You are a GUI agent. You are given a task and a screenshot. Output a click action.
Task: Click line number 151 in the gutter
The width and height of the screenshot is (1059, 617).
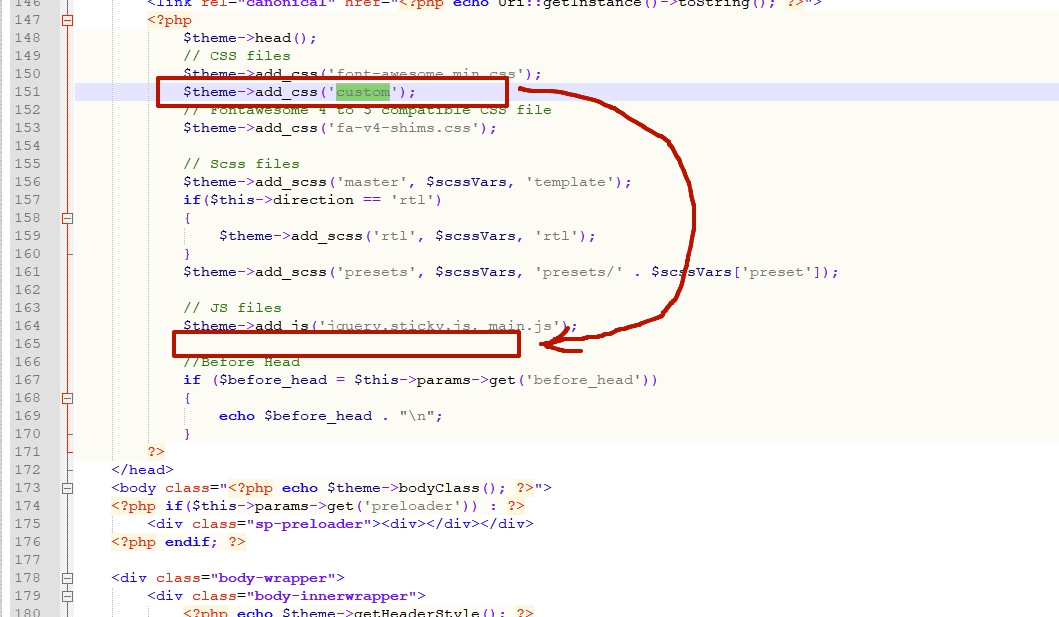click(26, 92)
